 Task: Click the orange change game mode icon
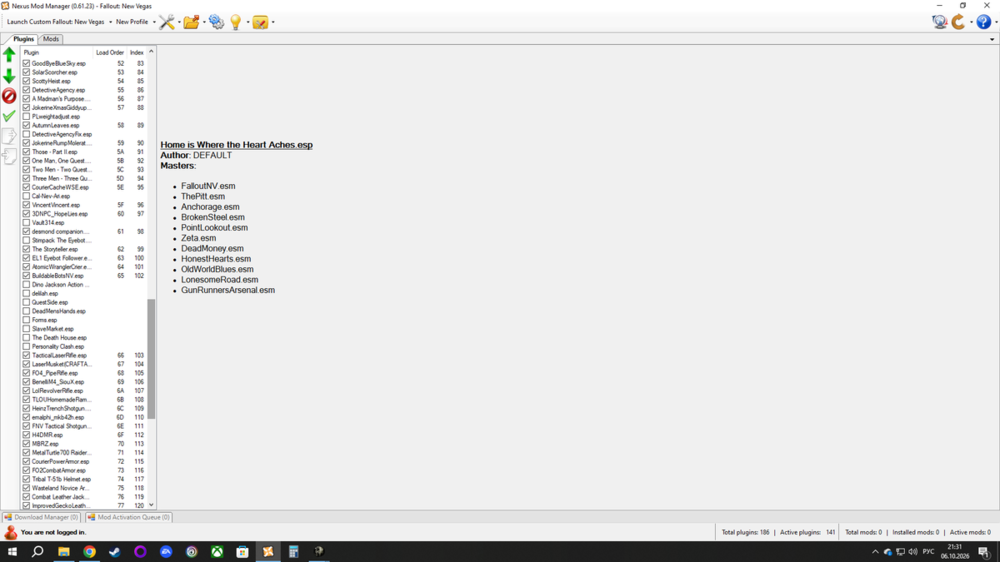click(x=959, y=22)
